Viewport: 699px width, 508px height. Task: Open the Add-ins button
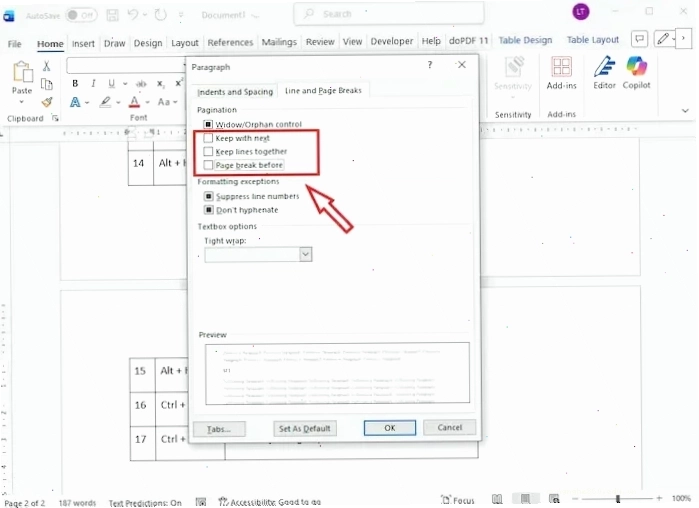(x=561, y=73)
